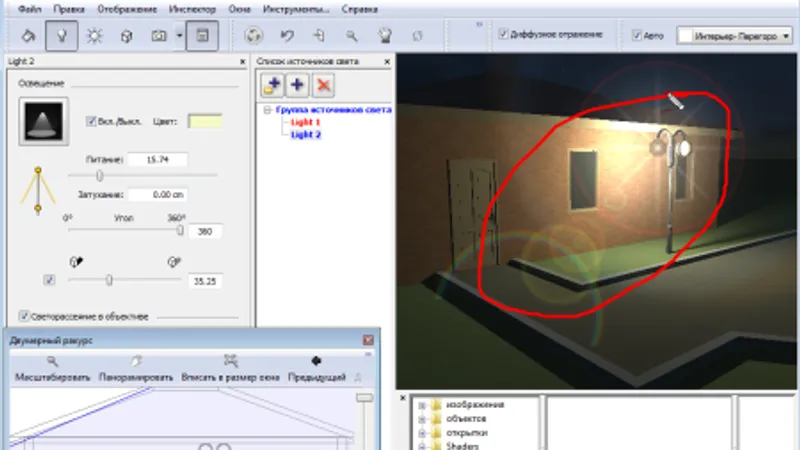Click the greyed refresh icon in toolbar
This screenshot has height=450, width=800.
(x=417, y=36)
